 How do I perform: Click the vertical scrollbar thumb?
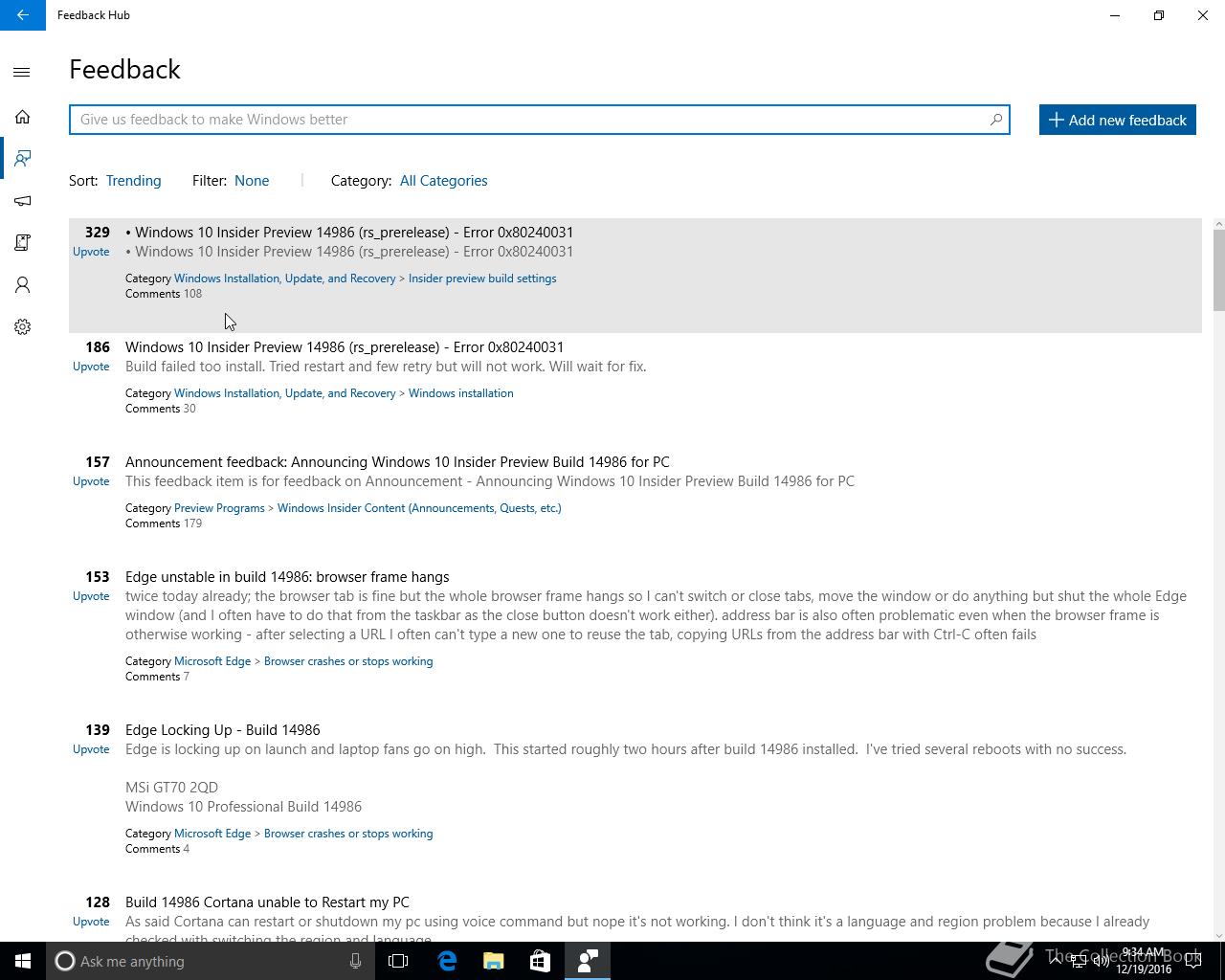click(1218, 271)
